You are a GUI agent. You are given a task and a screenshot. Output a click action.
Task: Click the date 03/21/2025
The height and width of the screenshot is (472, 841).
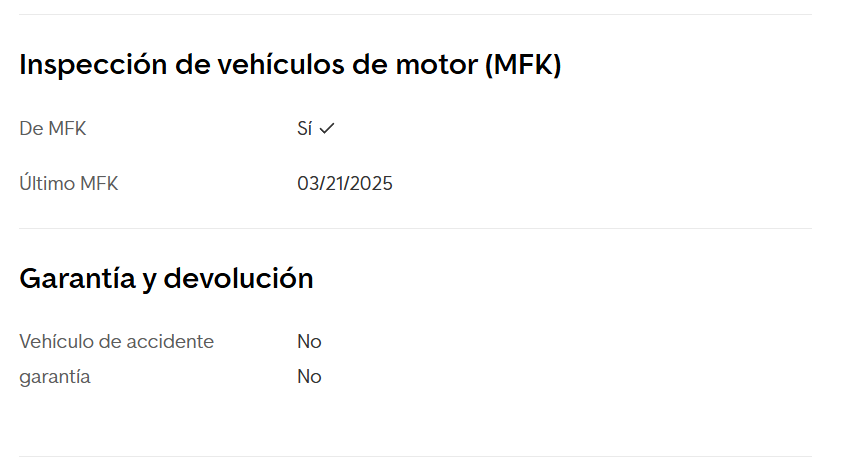pyautogui.click(x=345, y=184)
